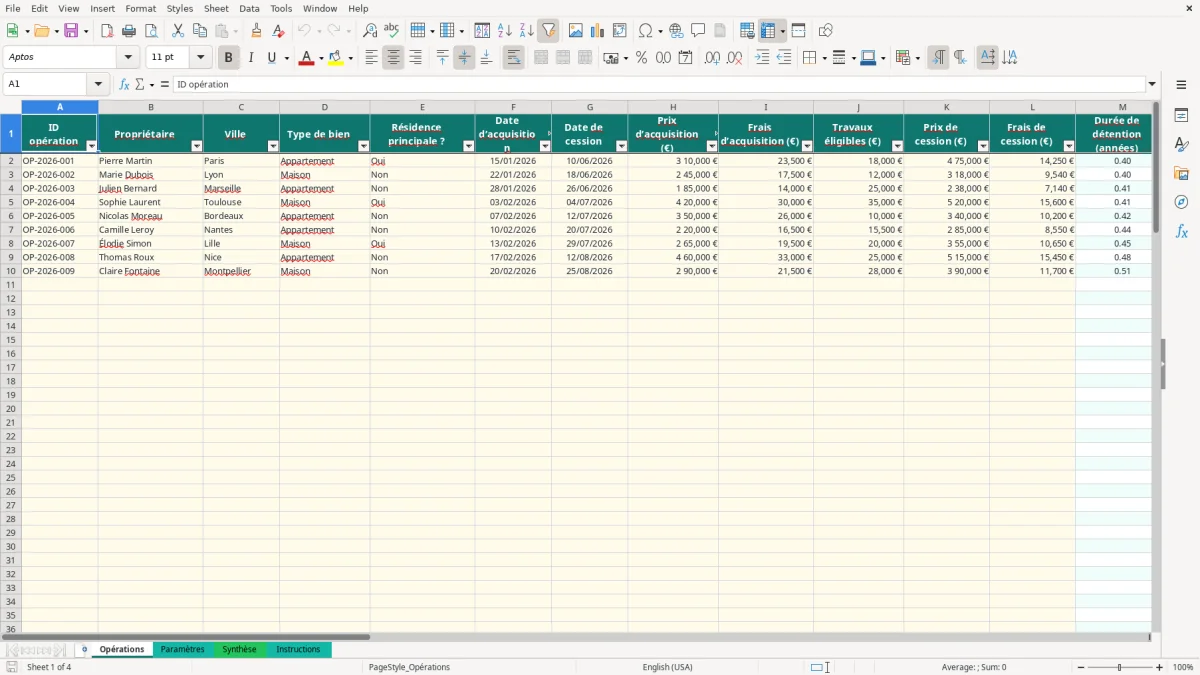The width and height of the screenshot is (1200, 675).
Task: Open the Data menu
Action: click(249, 8)
